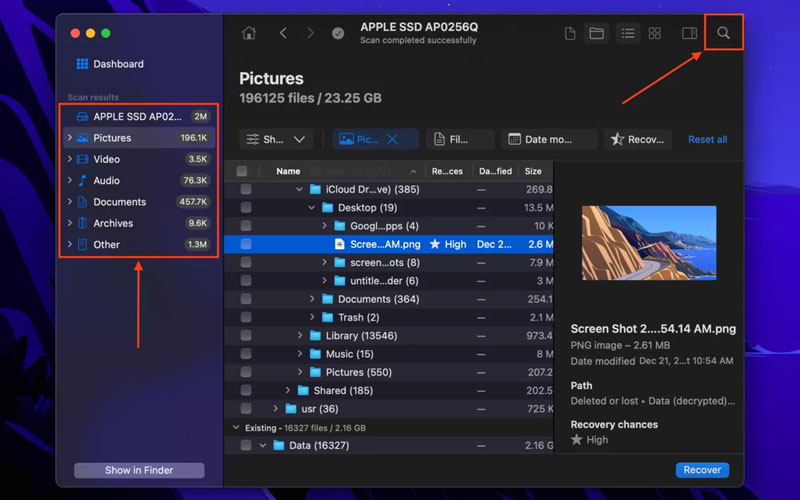Click the coastal image preview thumbnail
800x500 pixels.
pyautogui.click(x=649, y=242)
